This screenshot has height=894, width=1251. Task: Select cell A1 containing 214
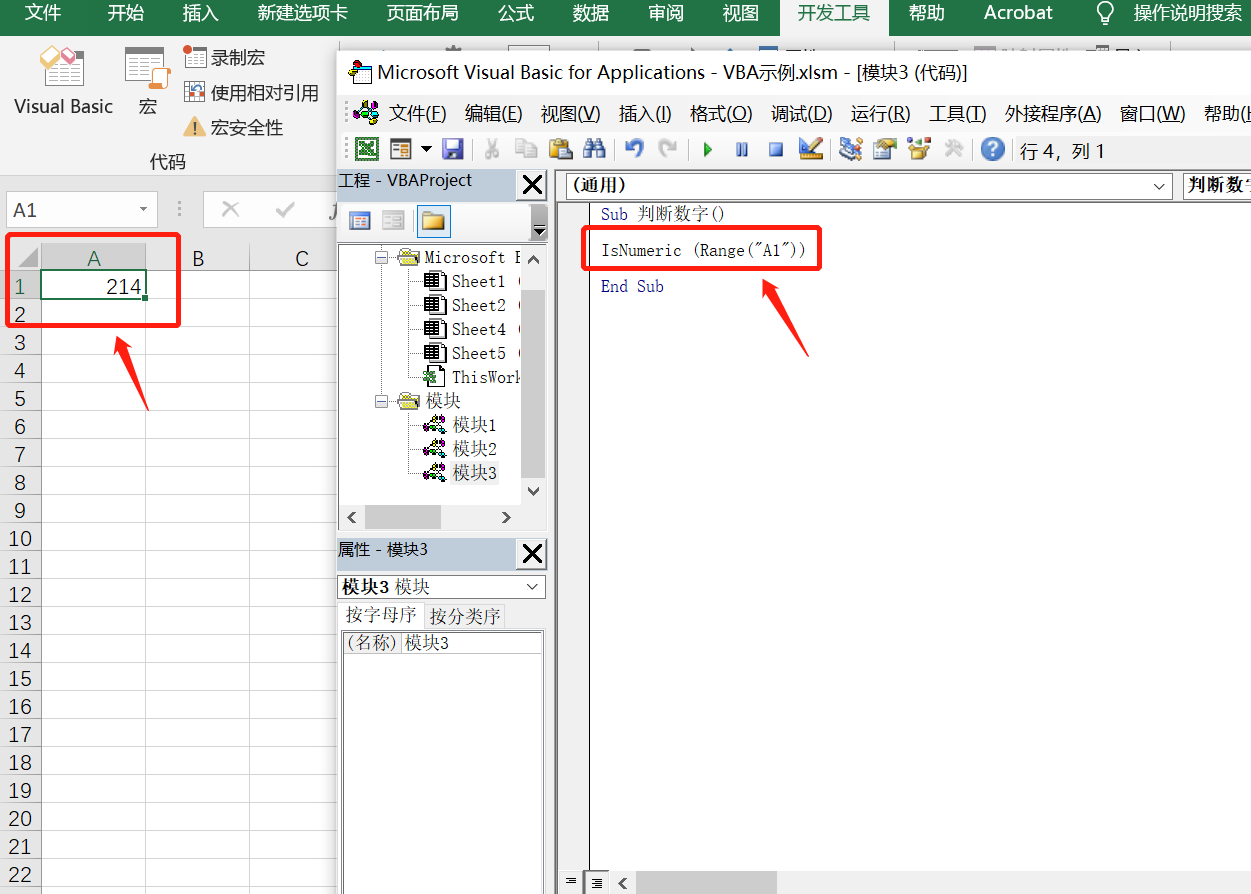[x=94, y=285]
